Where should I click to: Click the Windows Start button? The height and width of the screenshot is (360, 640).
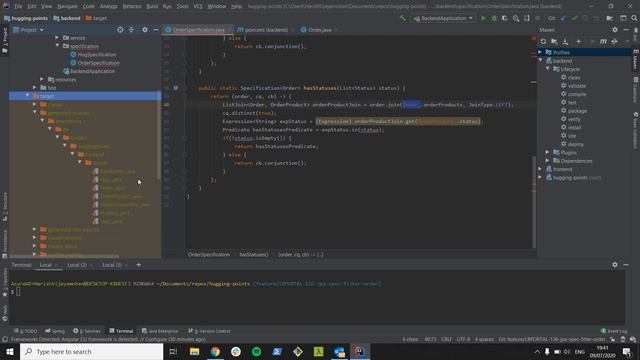[x=10, y=351]
